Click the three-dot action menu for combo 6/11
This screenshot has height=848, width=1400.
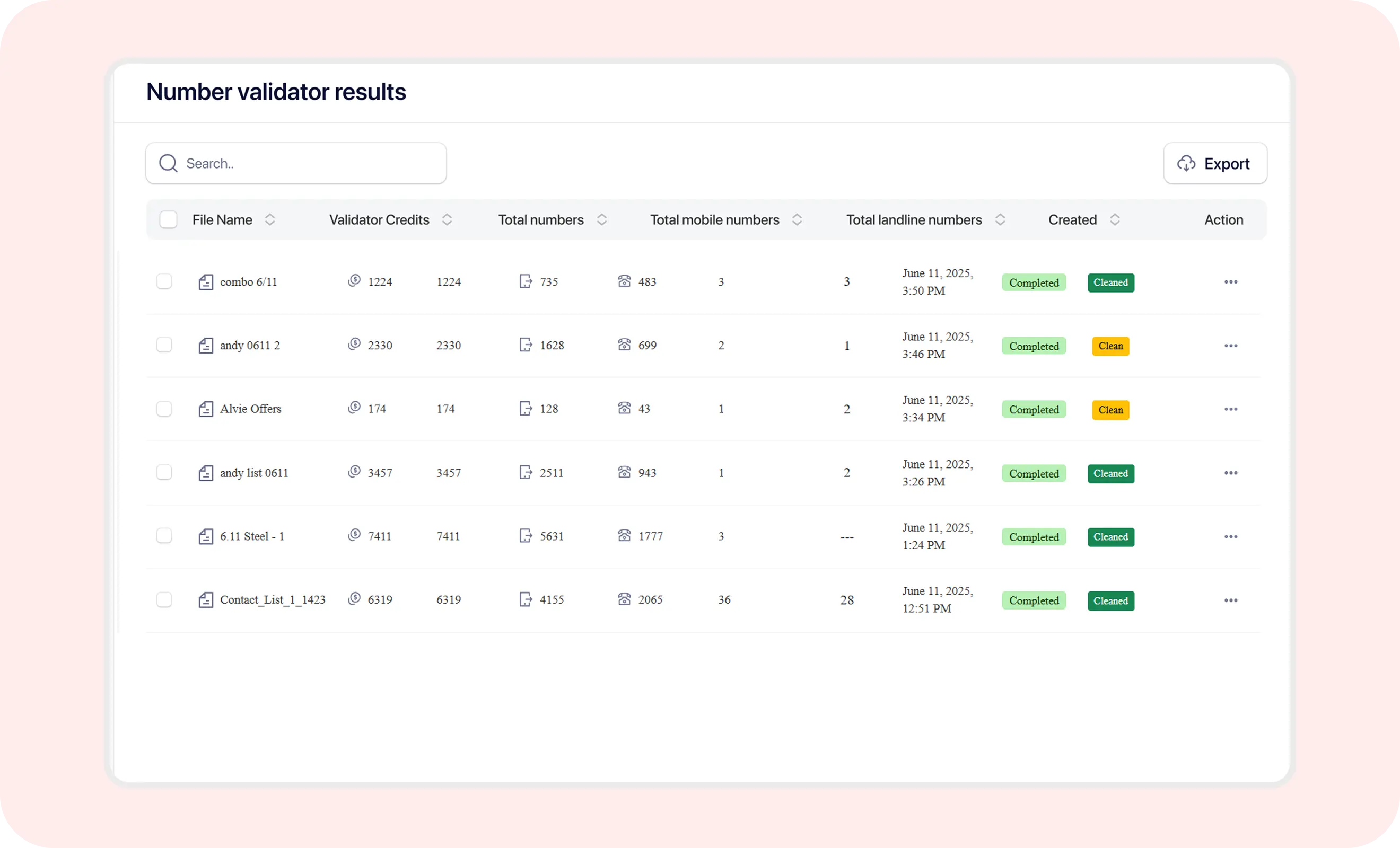point(1230,282)
